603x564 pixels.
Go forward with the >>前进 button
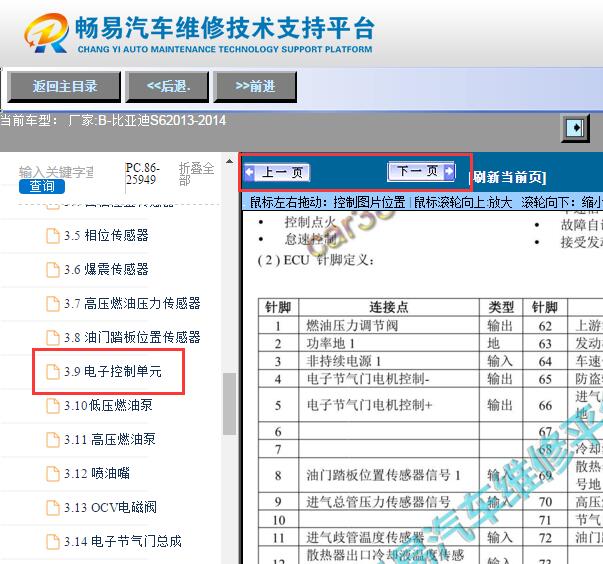(x=255, y=87)
